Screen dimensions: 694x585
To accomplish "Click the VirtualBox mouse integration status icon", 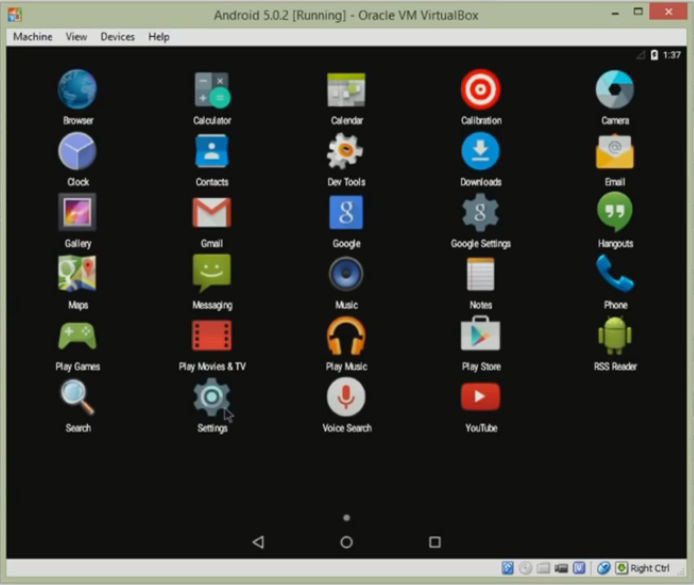I will (603, 568).
